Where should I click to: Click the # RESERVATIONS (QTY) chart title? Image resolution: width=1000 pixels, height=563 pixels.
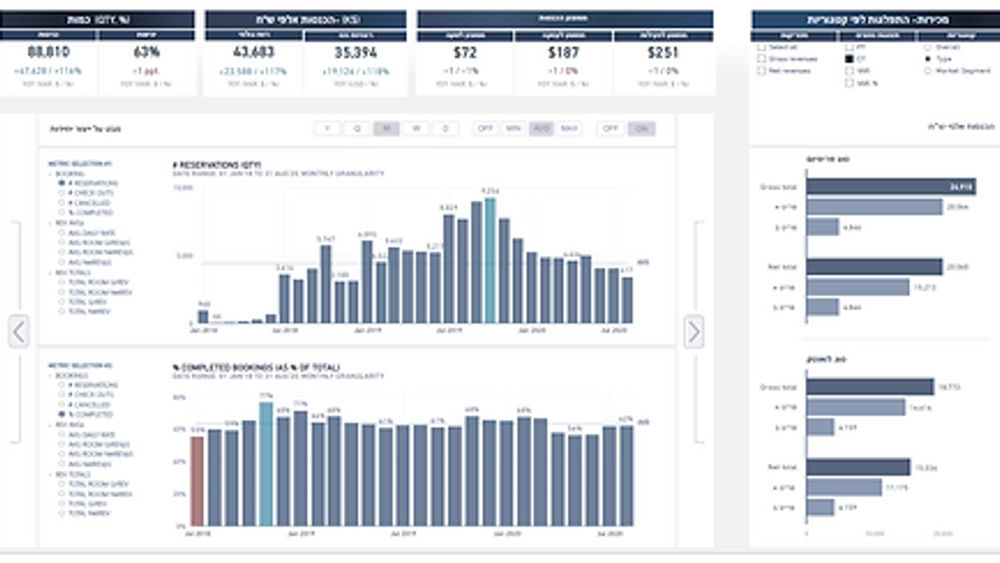point(217,165)
